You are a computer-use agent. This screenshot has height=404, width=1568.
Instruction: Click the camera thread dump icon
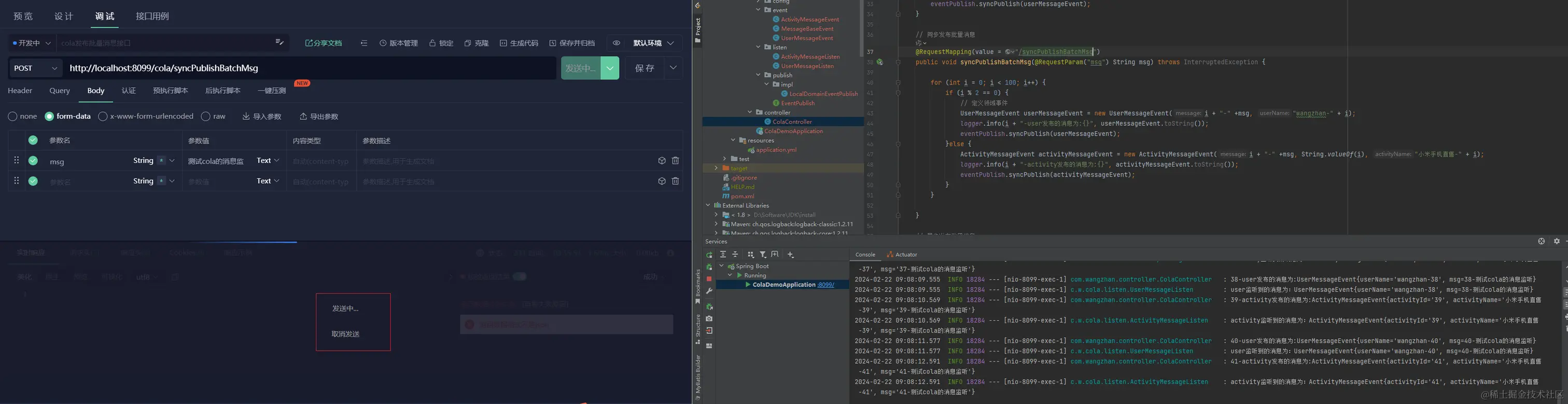pyautogui.click(x=709, y=318)
